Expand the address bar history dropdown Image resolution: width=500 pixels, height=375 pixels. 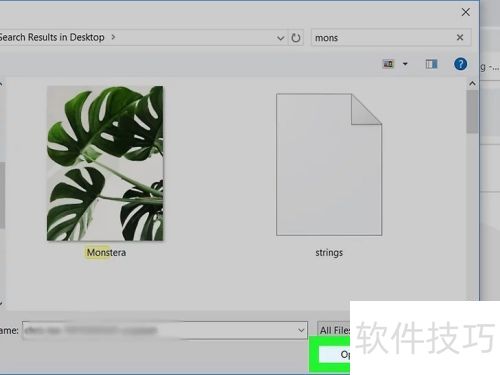[280, 38]
